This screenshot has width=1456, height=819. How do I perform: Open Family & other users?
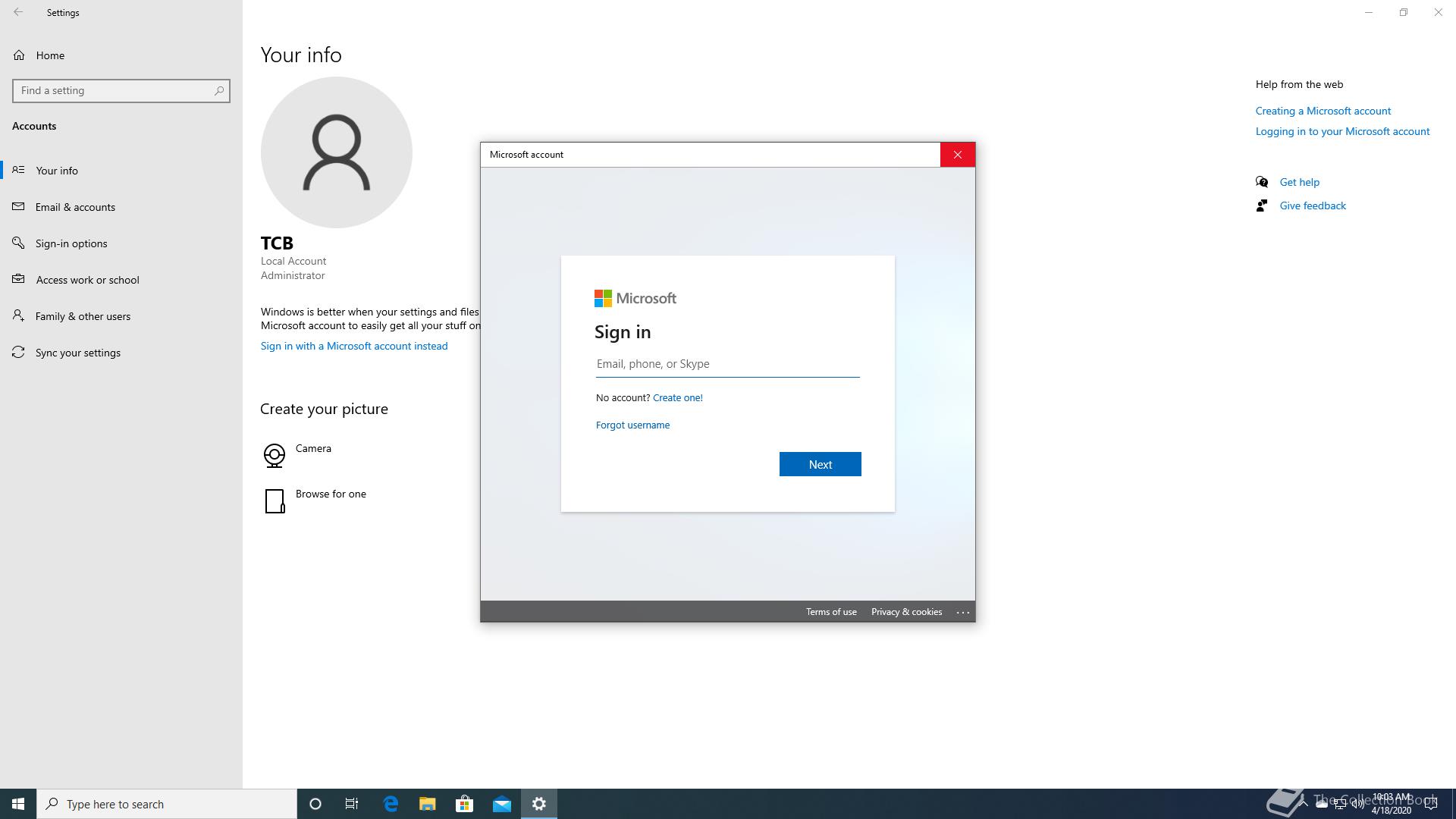tap(121, 316)
